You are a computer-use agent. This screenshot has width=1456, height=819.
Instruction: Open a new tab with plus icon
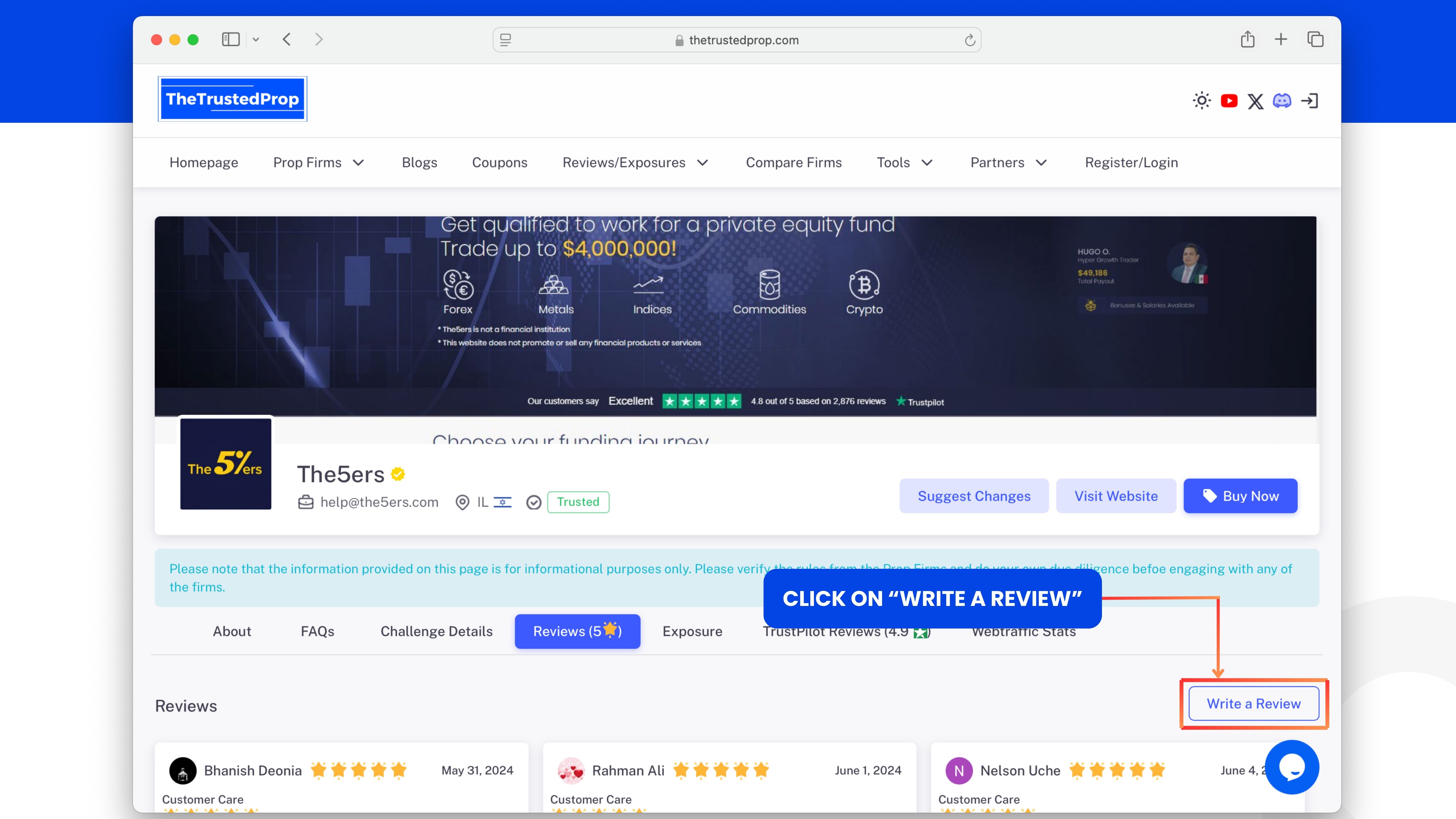click(x=1281, y=39)
